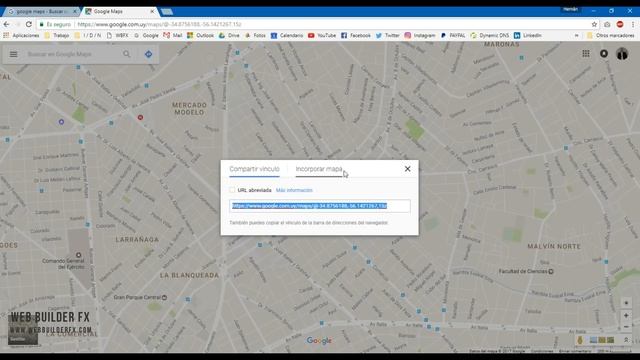Open the Calendario bookmark
Screen dimensions: 640x360
point(287,36)
